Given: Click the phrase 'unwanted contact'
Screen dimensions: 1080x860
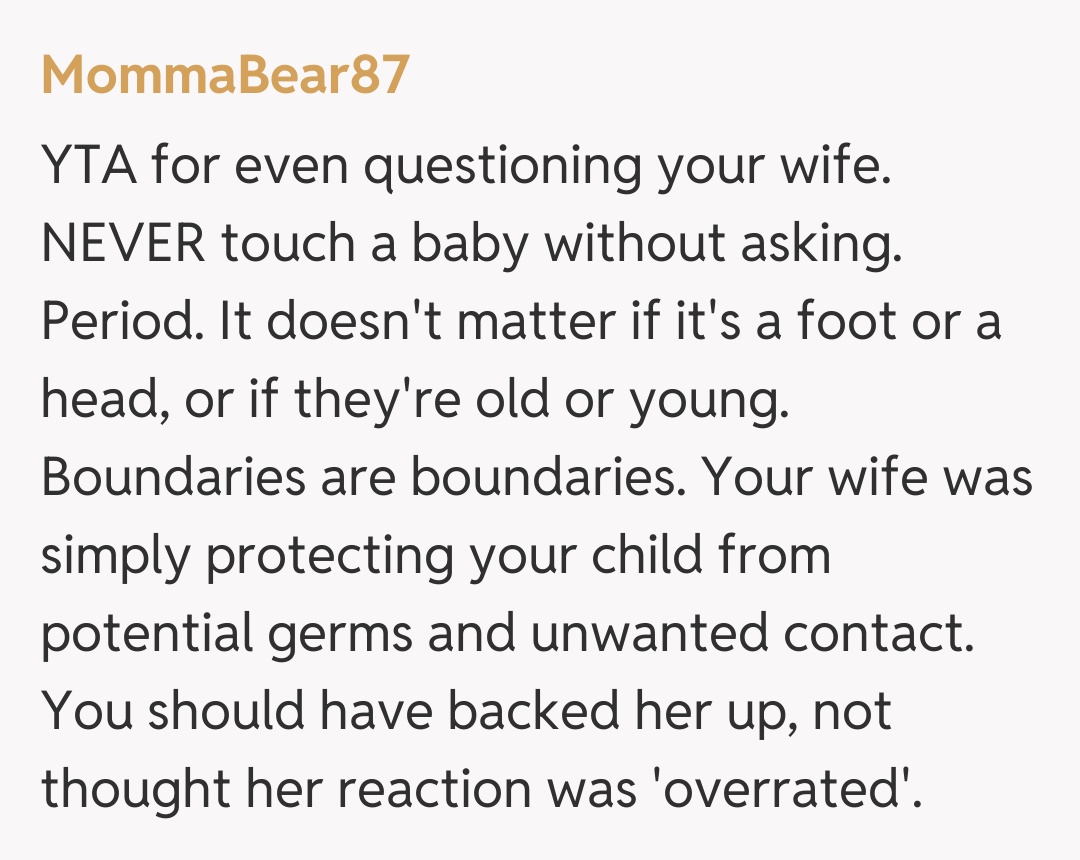Looking at the screenshot, I should (752, 634).
